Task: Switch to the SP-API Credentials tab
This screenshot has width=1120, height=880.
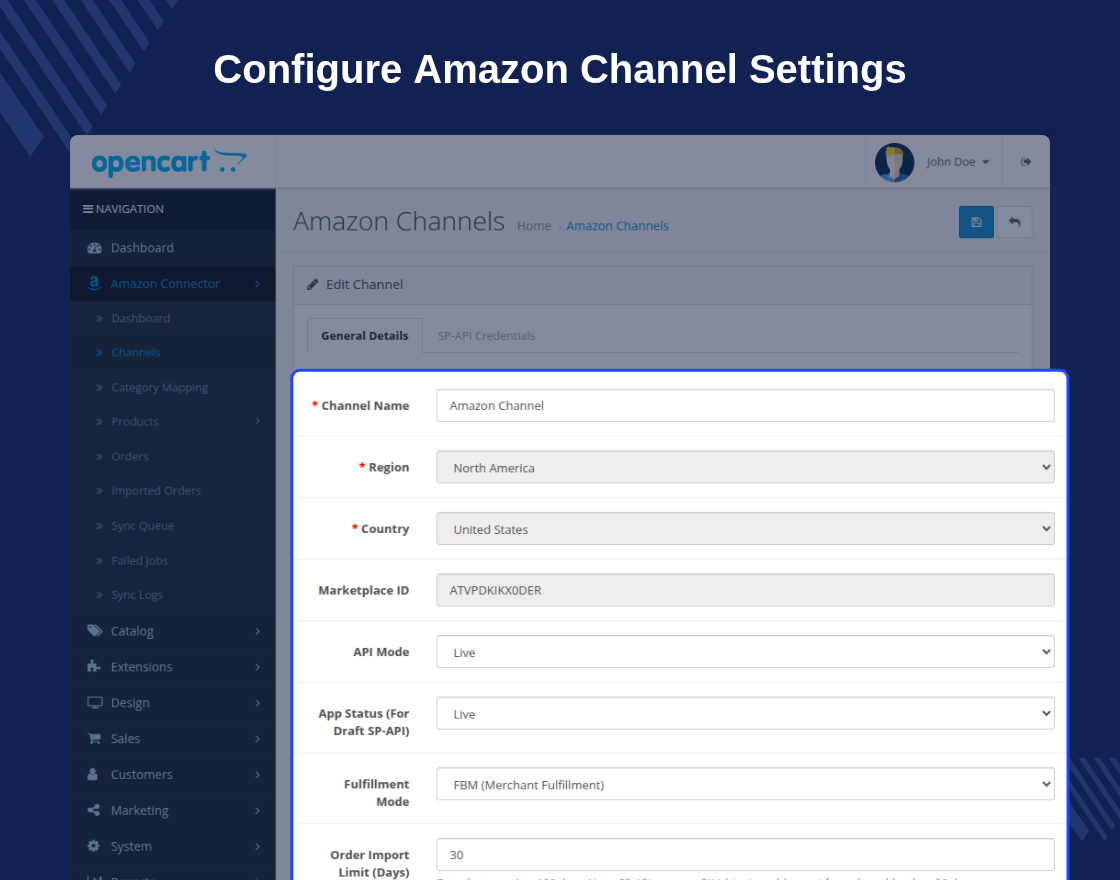Action: [486, 336]
